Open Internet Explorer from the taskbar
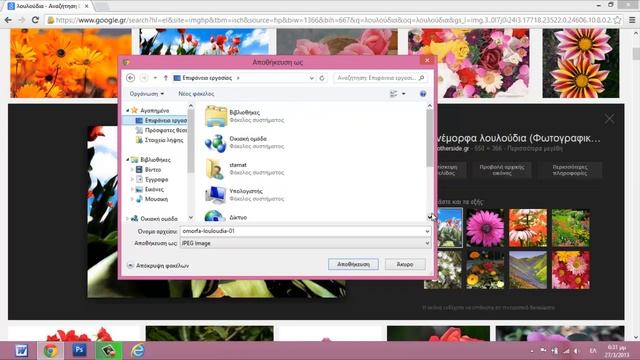 pyautogui.click(x=138, y=351)
